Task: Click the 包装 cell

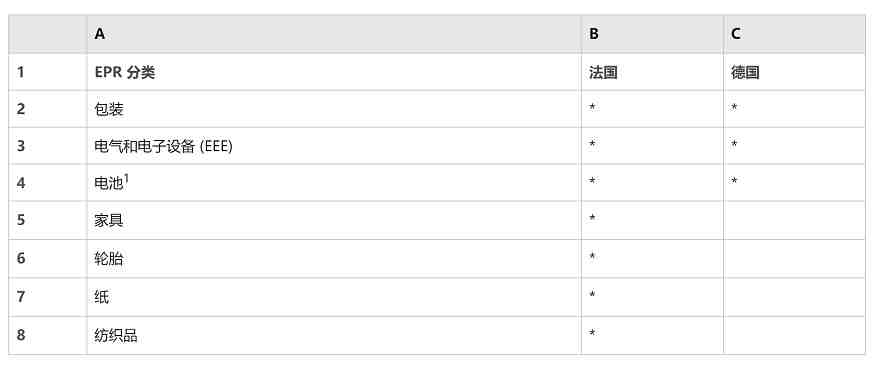Action: [x=334, y=109]
